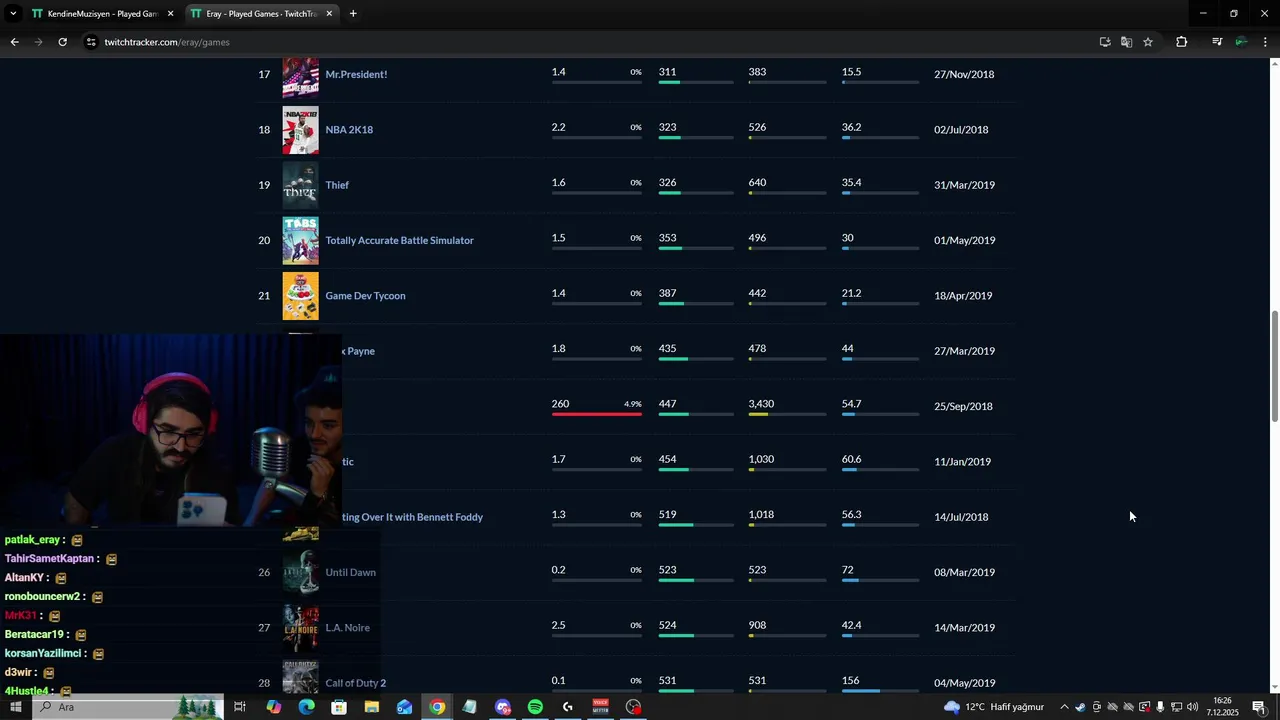Open new tab with plus button
This screenshot has height=720, width=1280.
pos(353,14)
